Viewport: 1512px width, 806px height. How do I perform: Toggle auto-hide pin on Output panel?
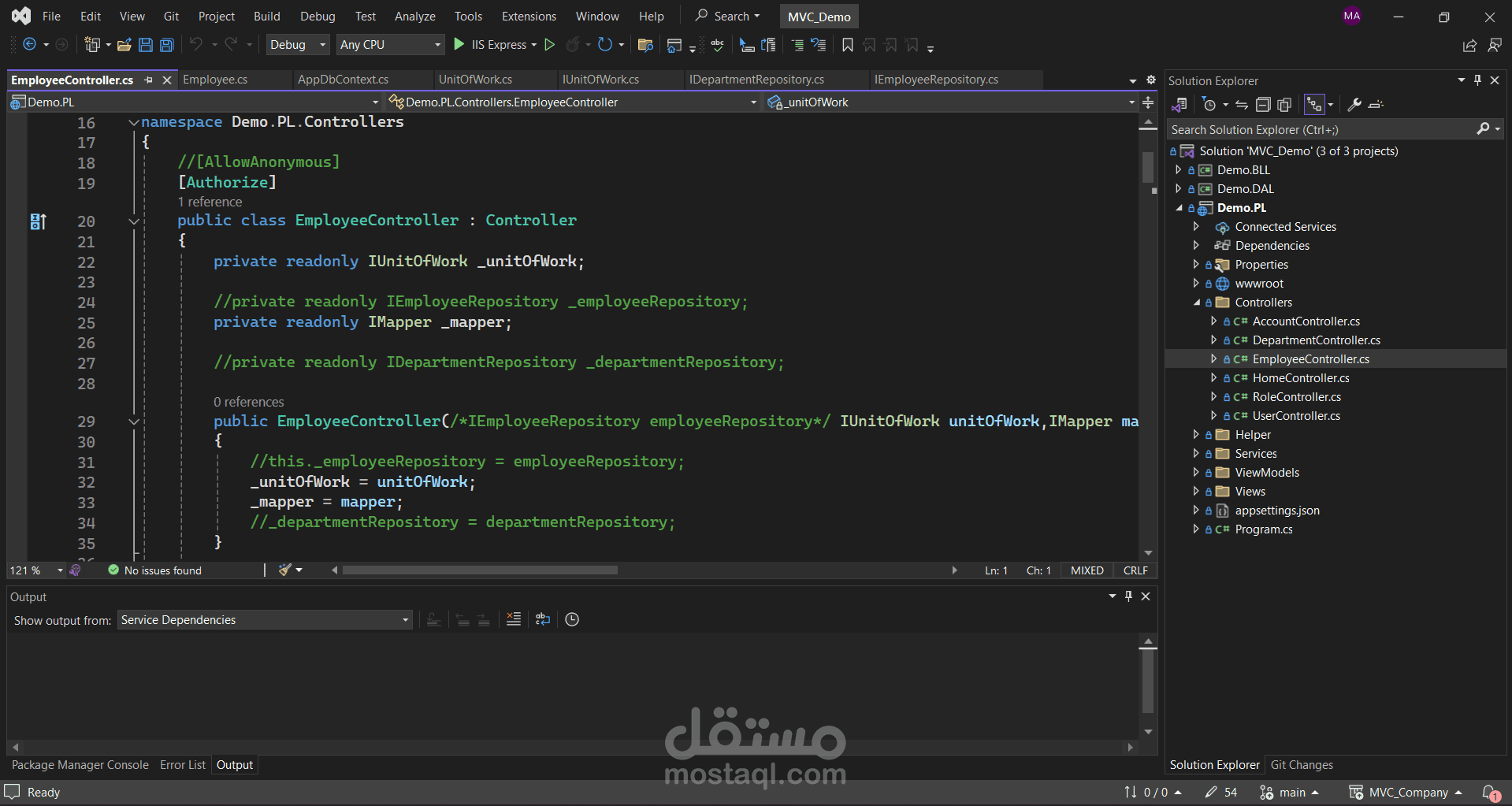[x=1129, y=596]
